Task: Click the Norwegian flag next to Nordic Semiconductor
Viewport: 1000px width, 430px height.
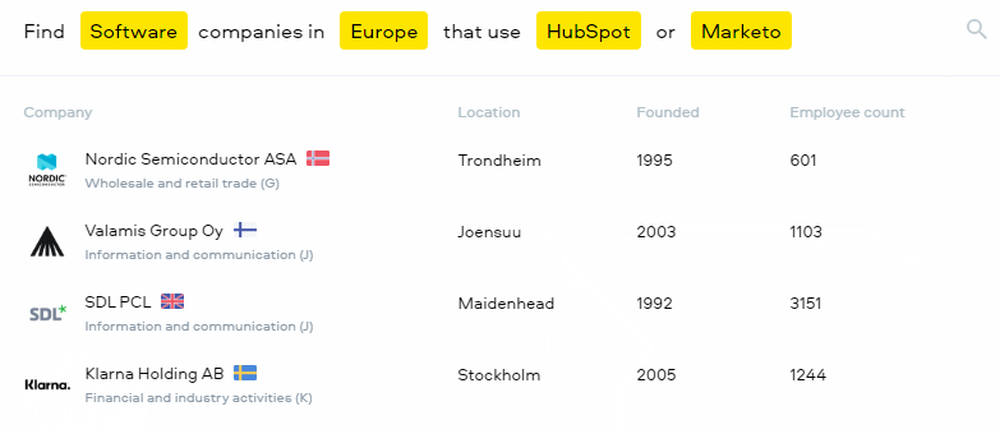Action: [318, 158]
